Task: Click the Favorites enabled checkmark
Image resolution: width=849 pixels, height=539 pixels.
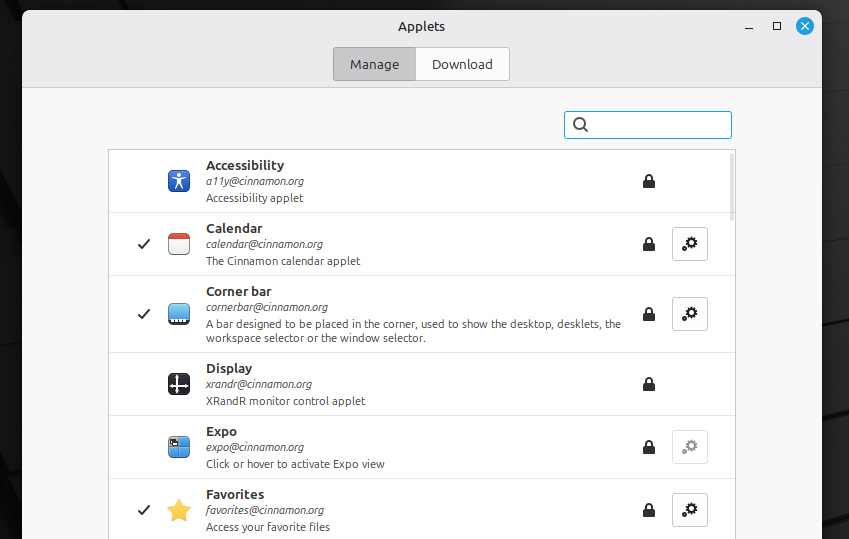Action: (x=144, y=510)
